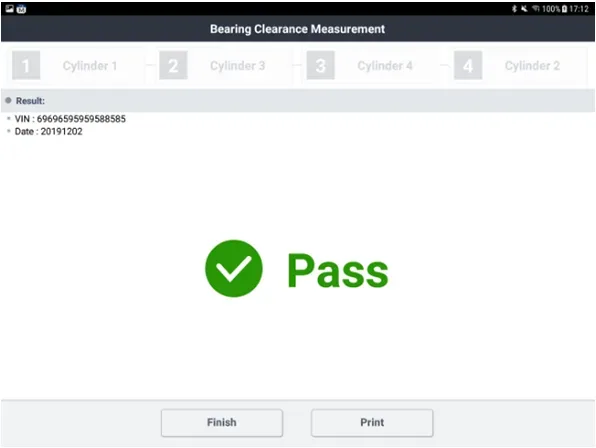Select the step 2 number box
This screenshot has width=596, height=448.
[x=173, y=65]
